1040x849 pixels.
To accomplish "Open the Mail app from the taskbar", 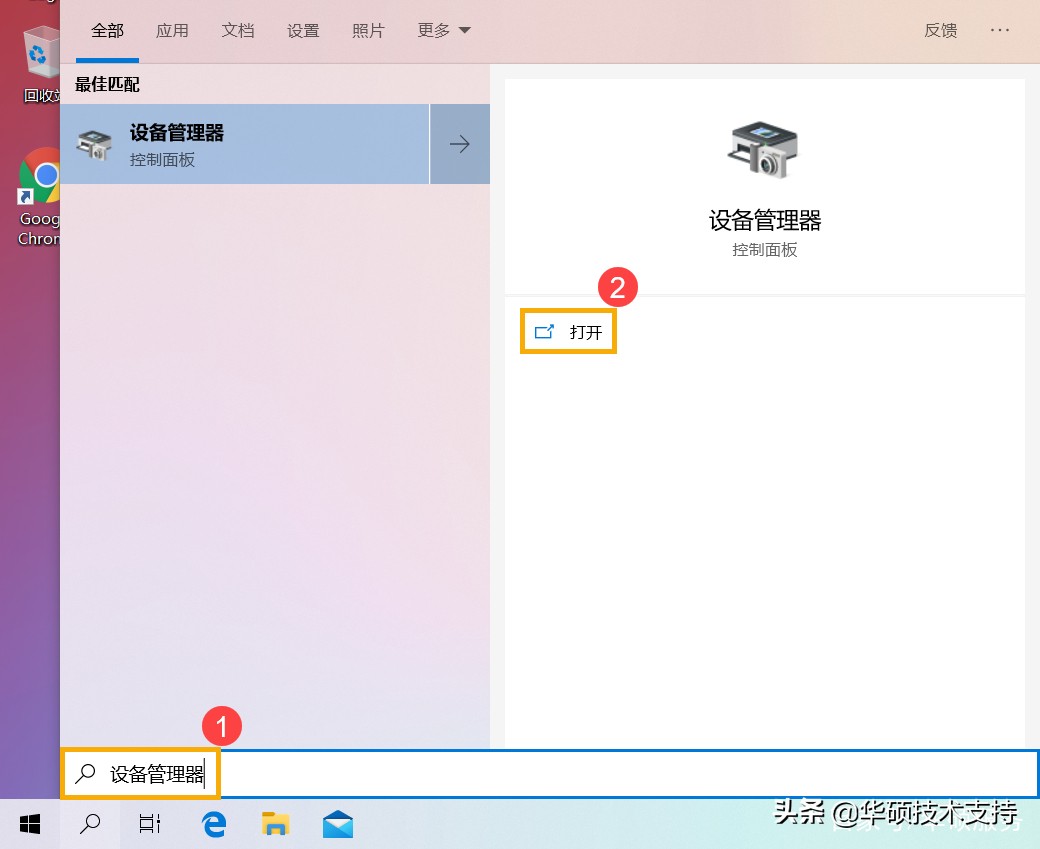I will point(337,823).
